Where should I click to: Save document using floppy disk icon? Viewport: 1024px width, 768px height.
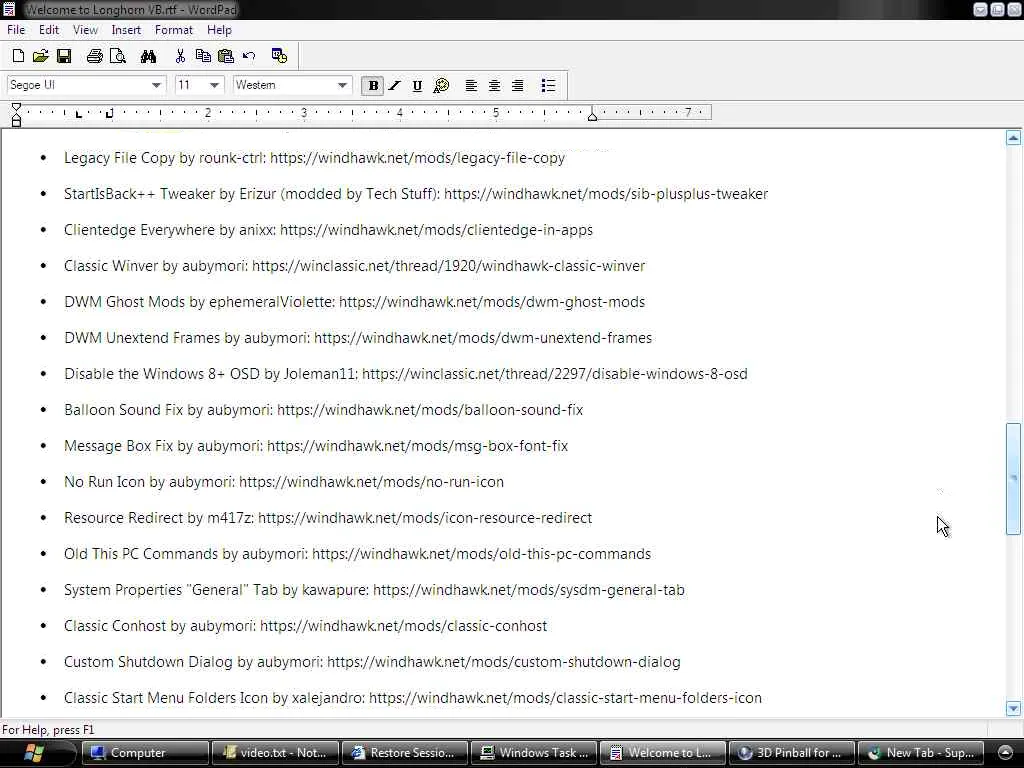[x=63, y=56]
